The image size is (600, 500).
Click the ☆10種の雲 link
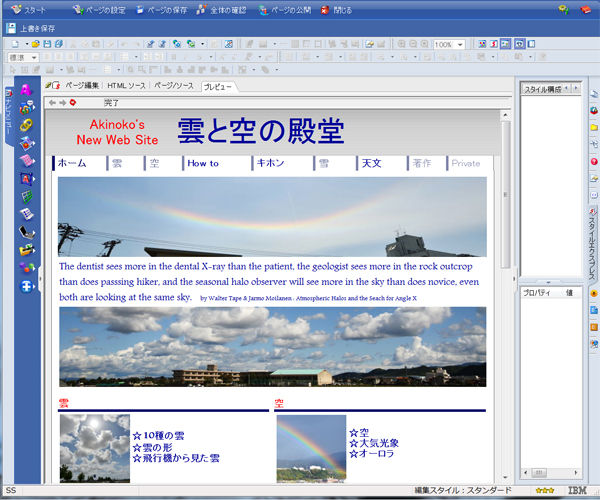click(x=158, y=436)
